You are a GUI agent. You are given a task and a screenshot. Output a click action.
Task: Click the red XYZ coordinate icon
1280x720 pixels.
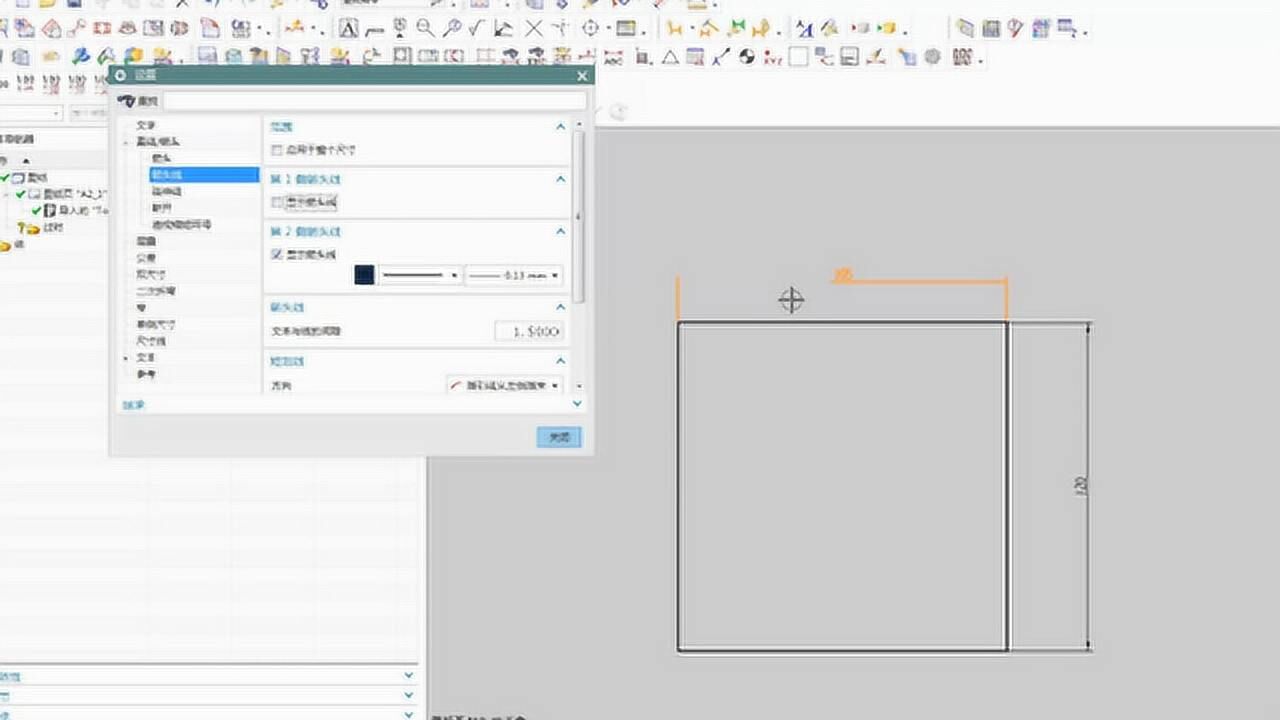(x=773, y=58)
